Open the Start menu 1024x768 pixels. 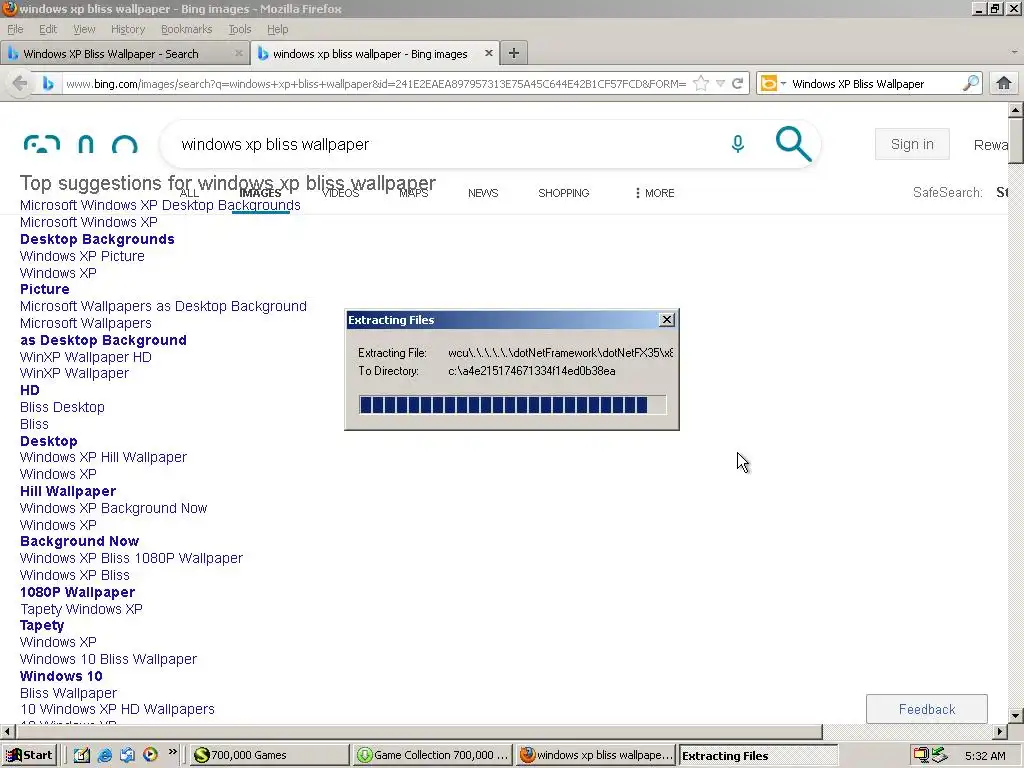[x=29, y=755]
